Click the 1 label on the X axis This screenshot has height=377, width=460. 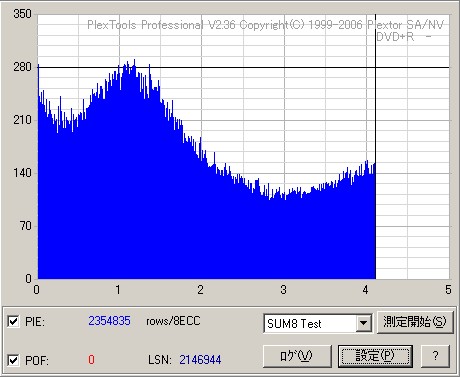(x=118, y=290)
